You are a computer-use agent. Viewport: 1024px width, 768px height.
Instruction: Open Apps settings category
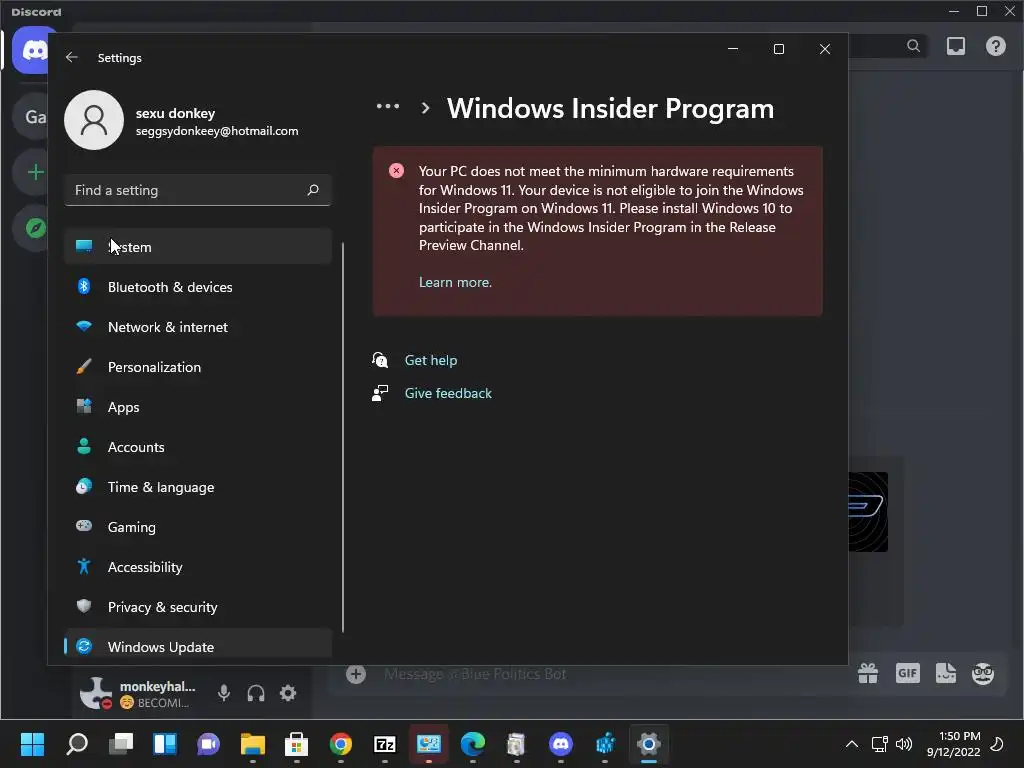198,407
